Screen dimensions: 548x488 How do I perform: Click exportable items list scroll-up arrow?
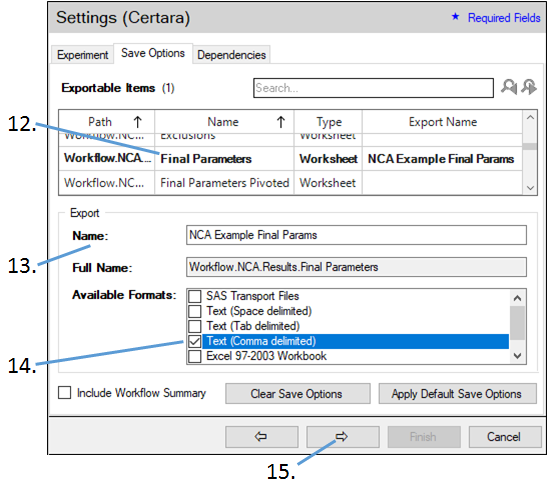tap(530, 117)
